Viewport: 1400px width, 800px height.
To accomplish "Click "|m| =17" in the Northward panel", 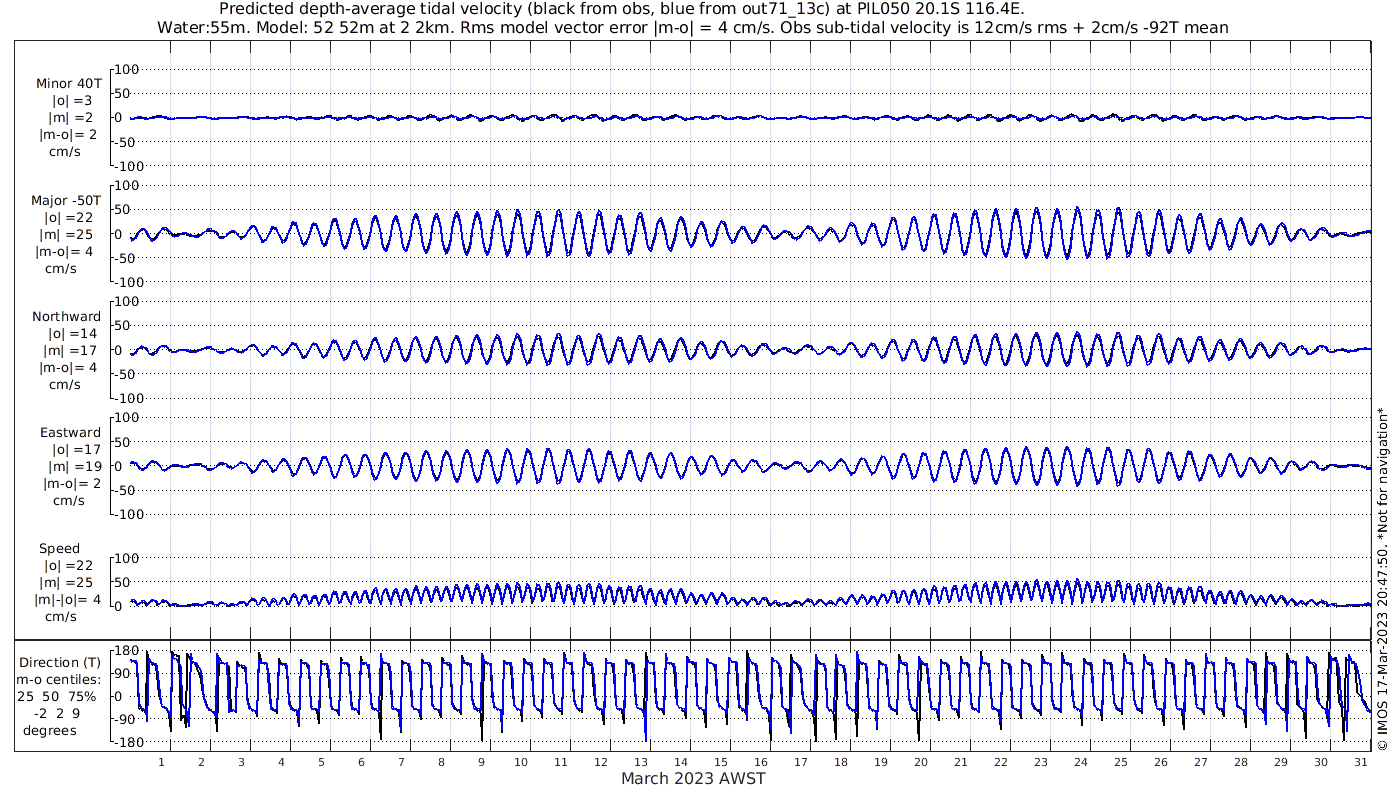I will 69,351.
